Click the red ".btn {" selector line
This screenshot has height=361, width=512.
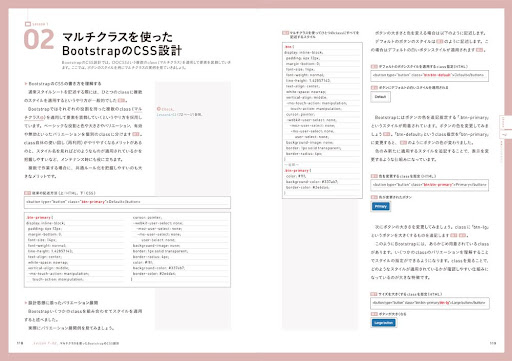290,47
